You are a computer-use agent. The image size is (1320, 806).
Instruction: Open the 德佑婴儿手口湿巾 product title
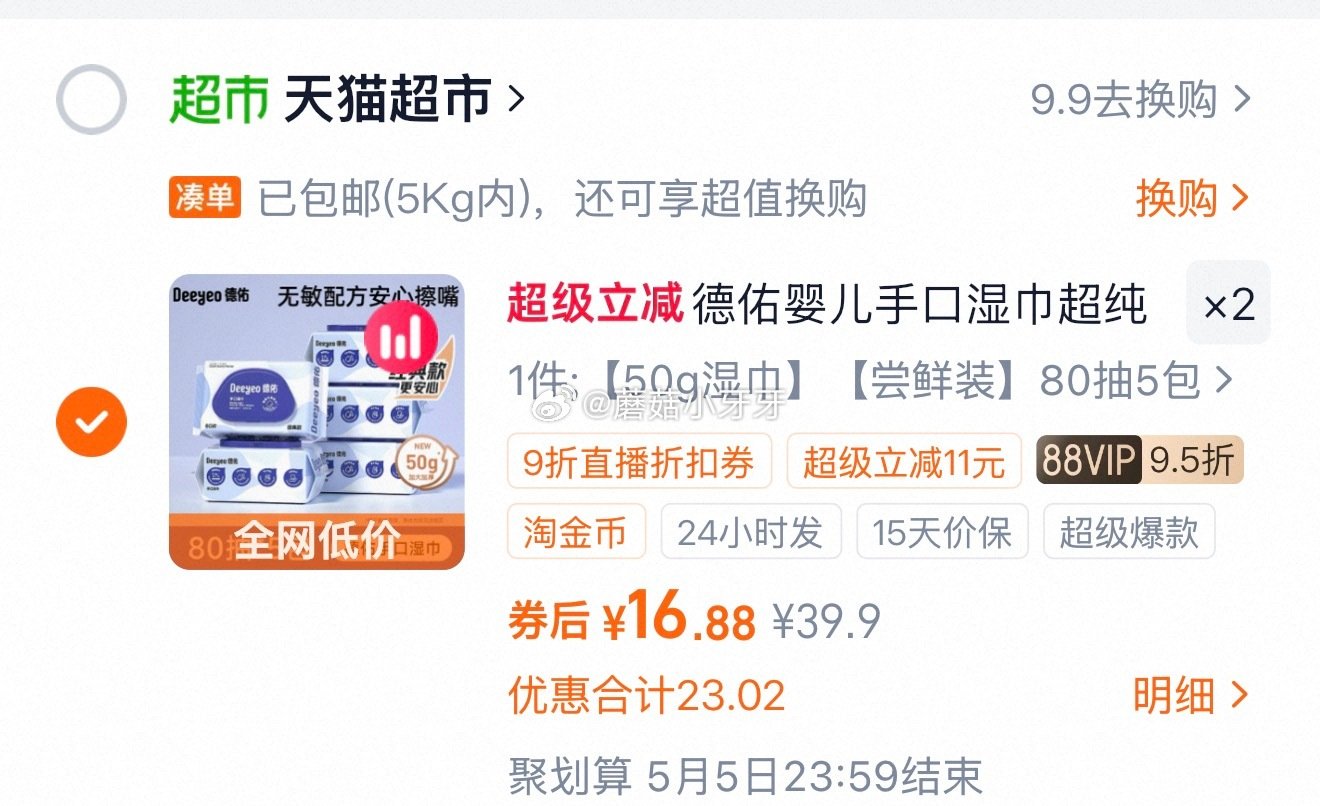(x=828, y=303)
